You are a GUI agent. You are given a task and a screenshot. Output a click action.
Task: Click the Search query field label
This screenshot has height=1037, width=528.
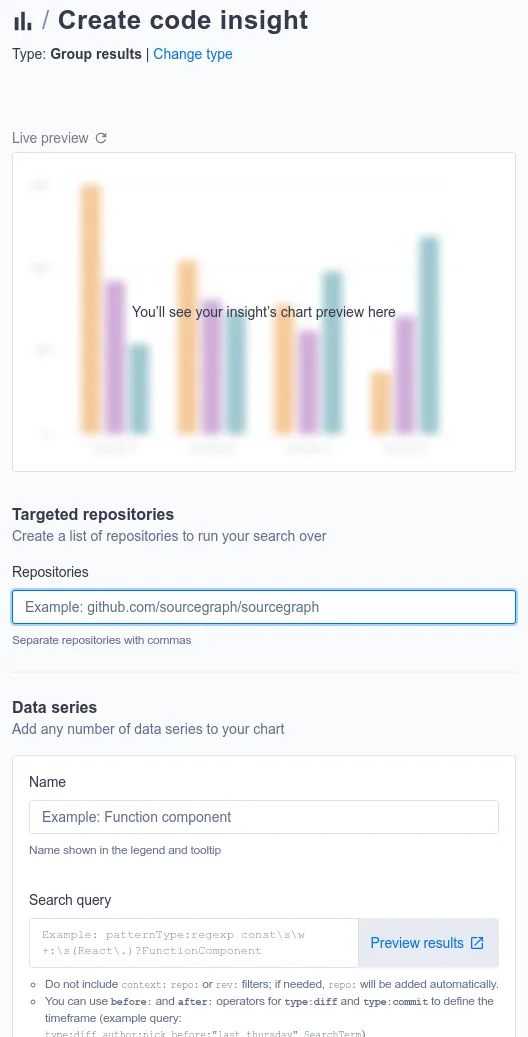pyautogui.click(x=70, y=900)
